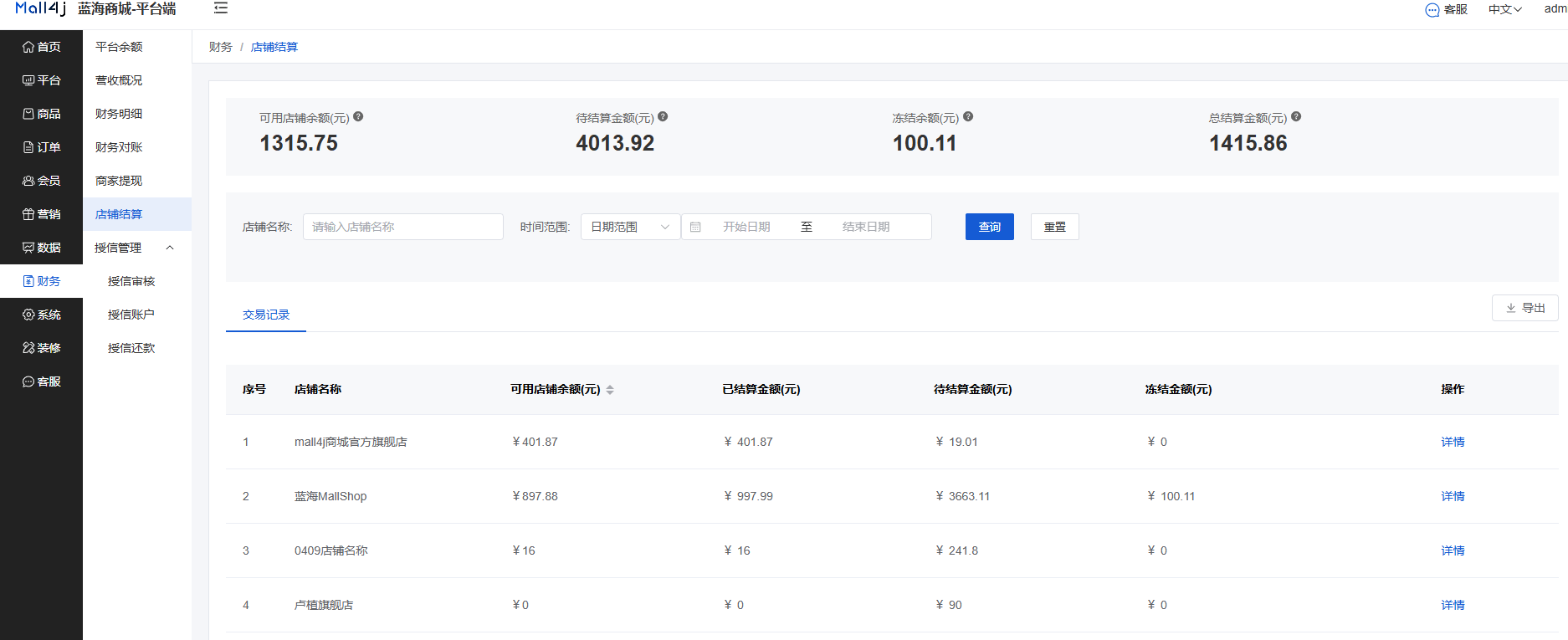Image resolution: width=1568 pixels, height=640 pixels.
Task: Open 系统 section in sidebar
Action: tap(41, 315)
